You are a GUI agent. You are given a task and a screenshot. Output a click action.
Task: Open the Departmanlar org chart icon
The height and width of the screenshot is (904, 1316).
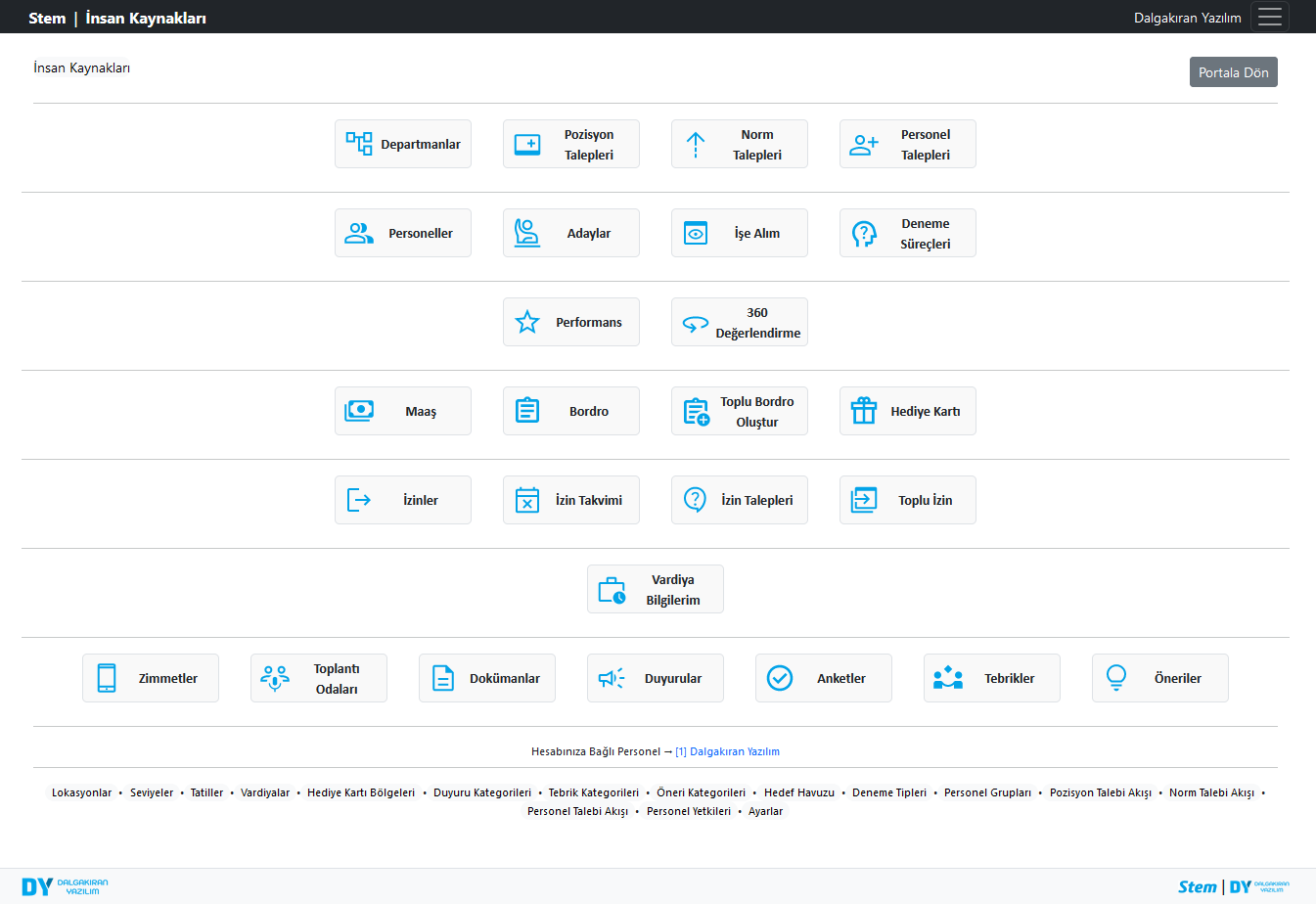point(359,144)
